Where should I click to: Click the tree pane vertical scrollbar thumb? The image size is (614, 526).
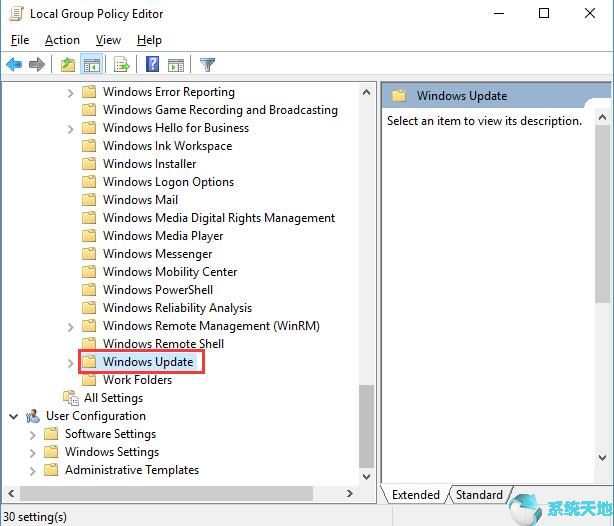[x=367, y=427]
